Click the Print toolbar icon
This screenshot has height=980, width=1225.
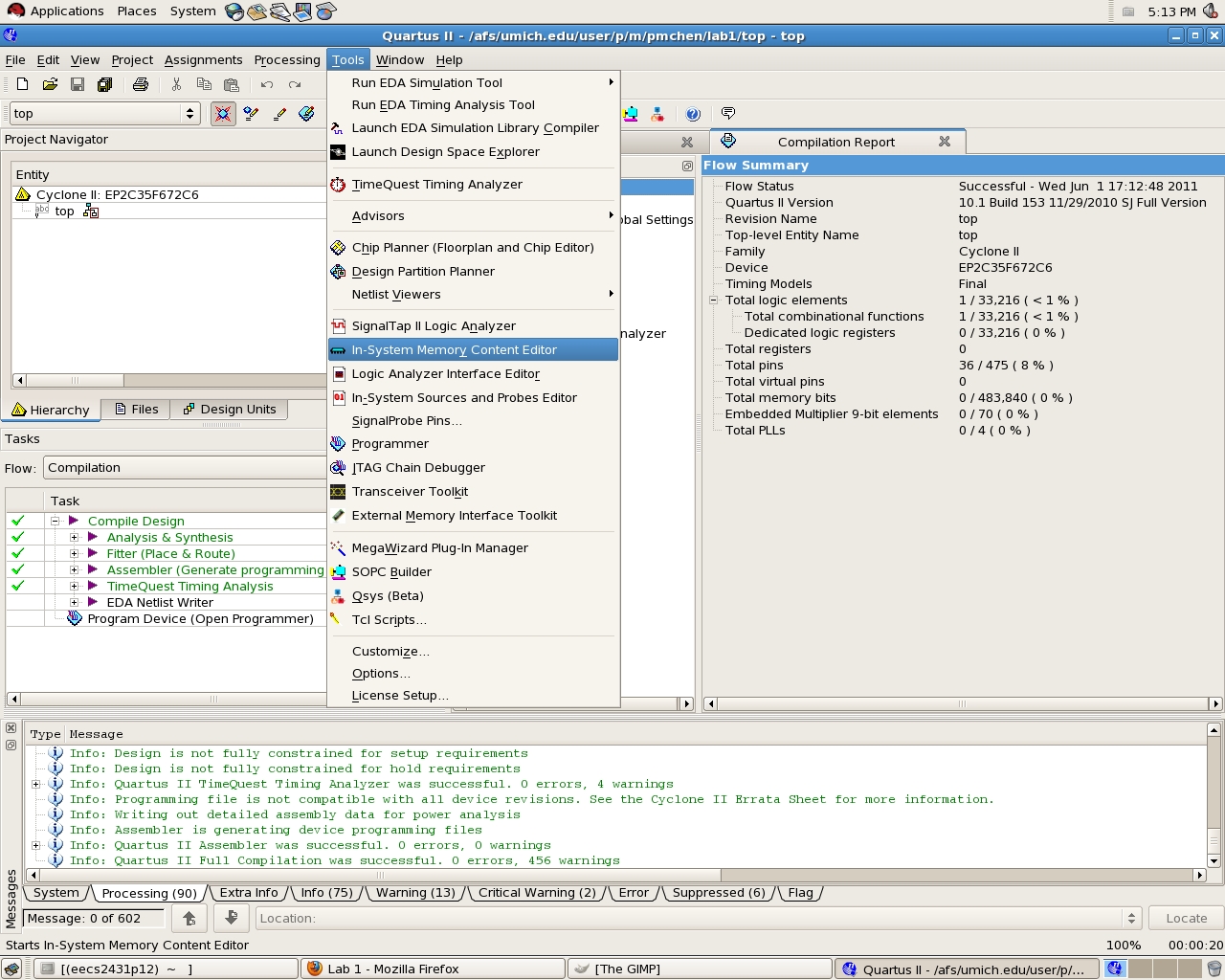141,84
